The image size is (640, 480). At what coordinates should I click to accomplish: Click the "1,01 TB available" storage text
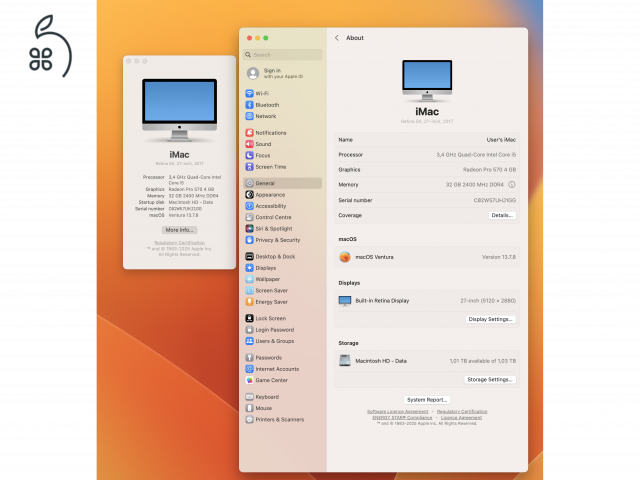pyautogui.click(x=482, y=361)
